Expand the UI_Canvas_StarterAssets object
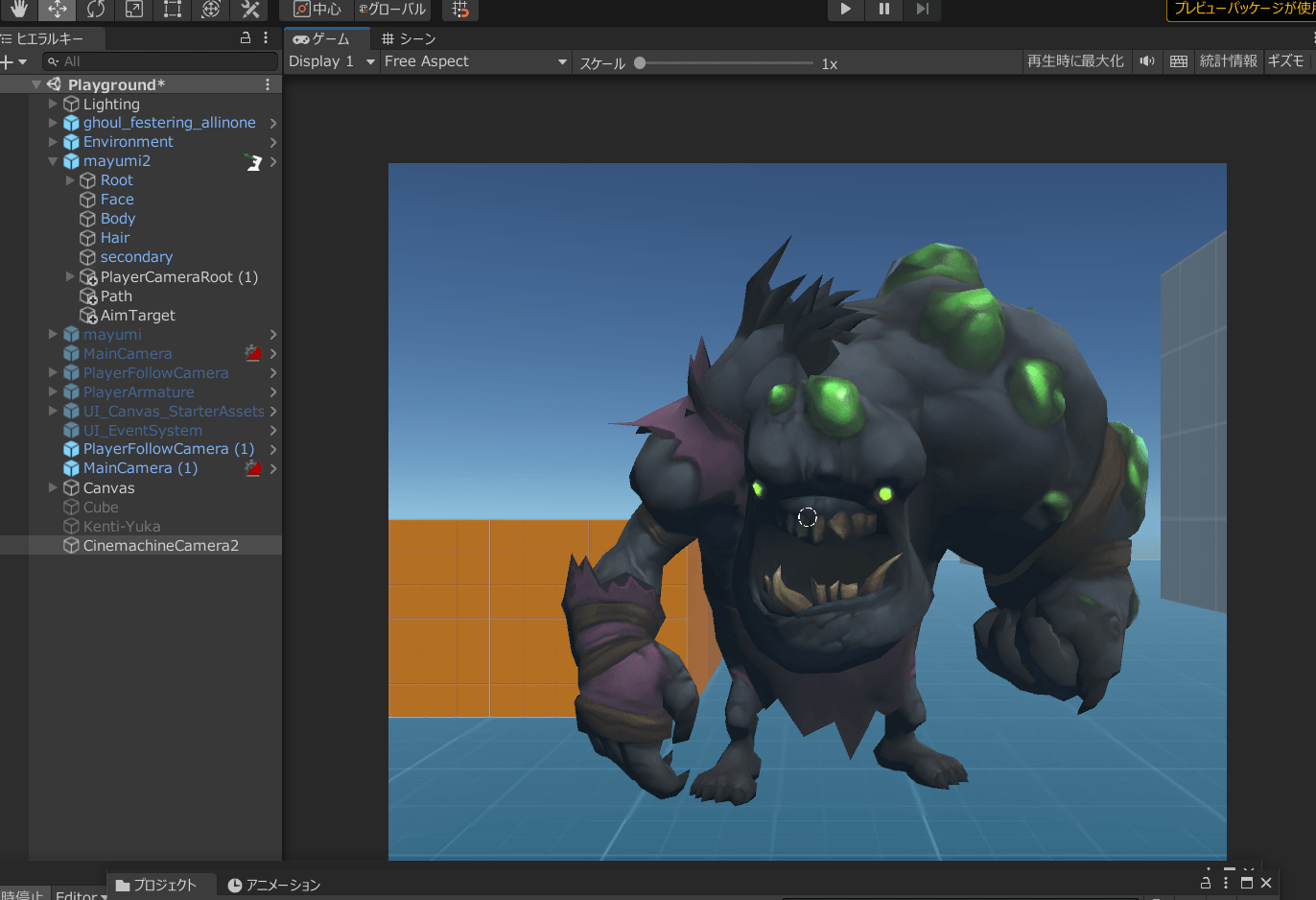The height and width of the screenshot is (900, 1316). point(53,411)
